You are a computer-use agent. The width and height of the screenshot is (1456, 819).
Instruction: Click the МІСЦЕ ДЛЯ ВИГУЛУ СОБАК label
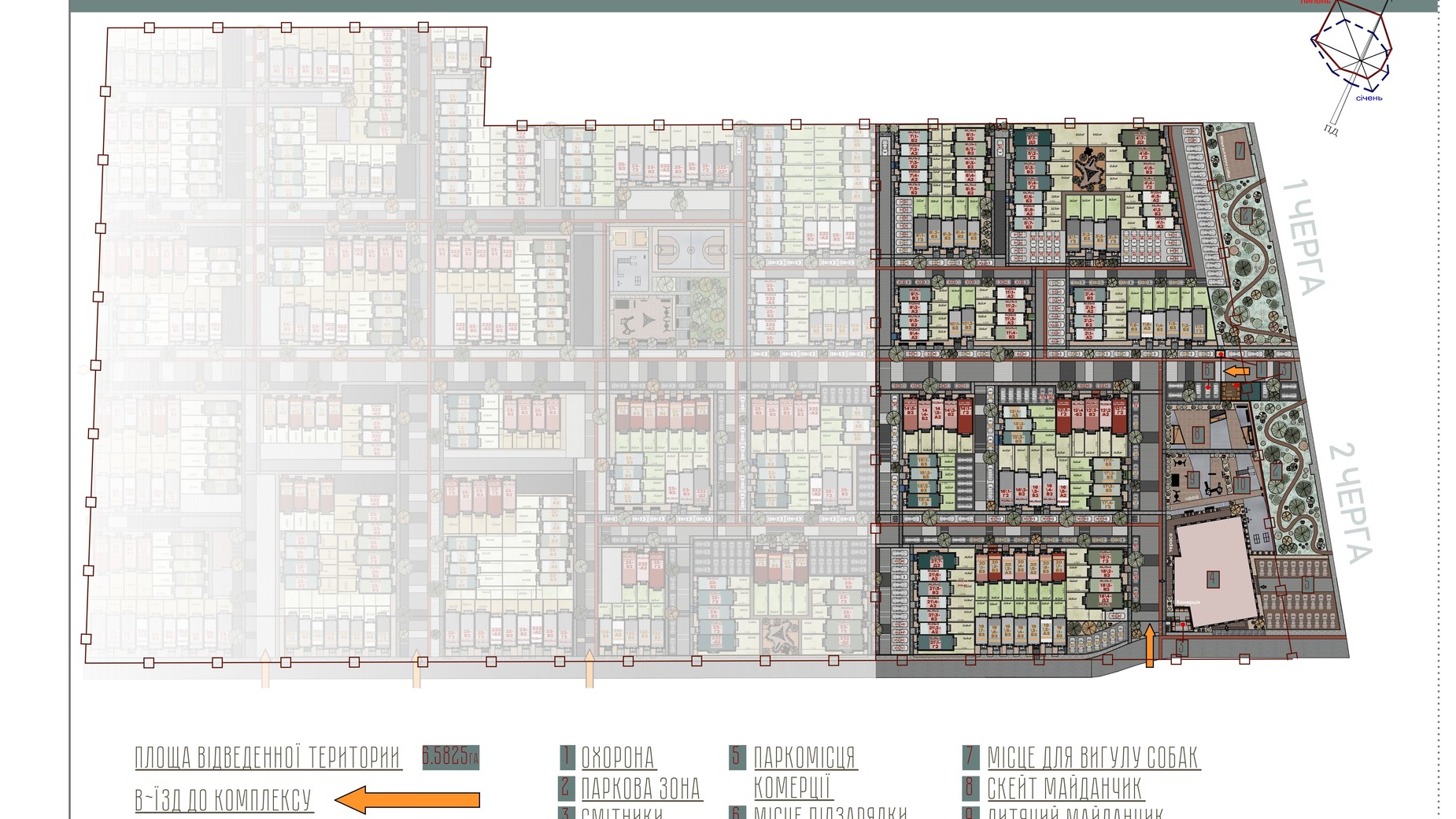click(x=1093, y=758)
